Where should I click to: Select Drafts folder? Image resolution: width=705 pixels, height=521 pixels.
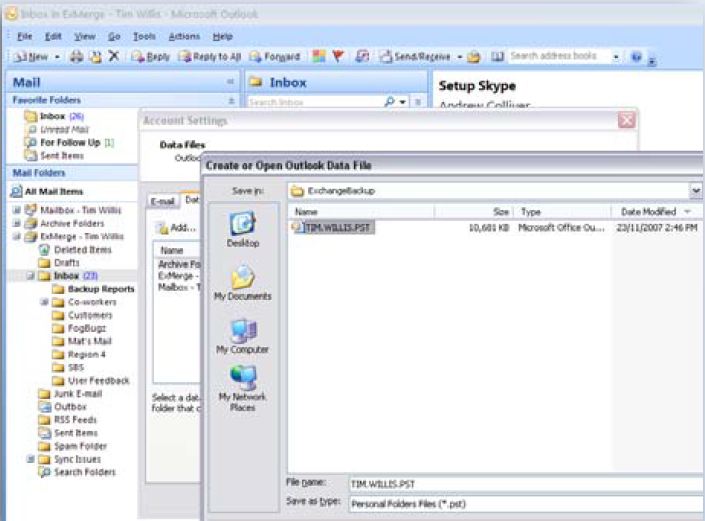click(59, 263)
